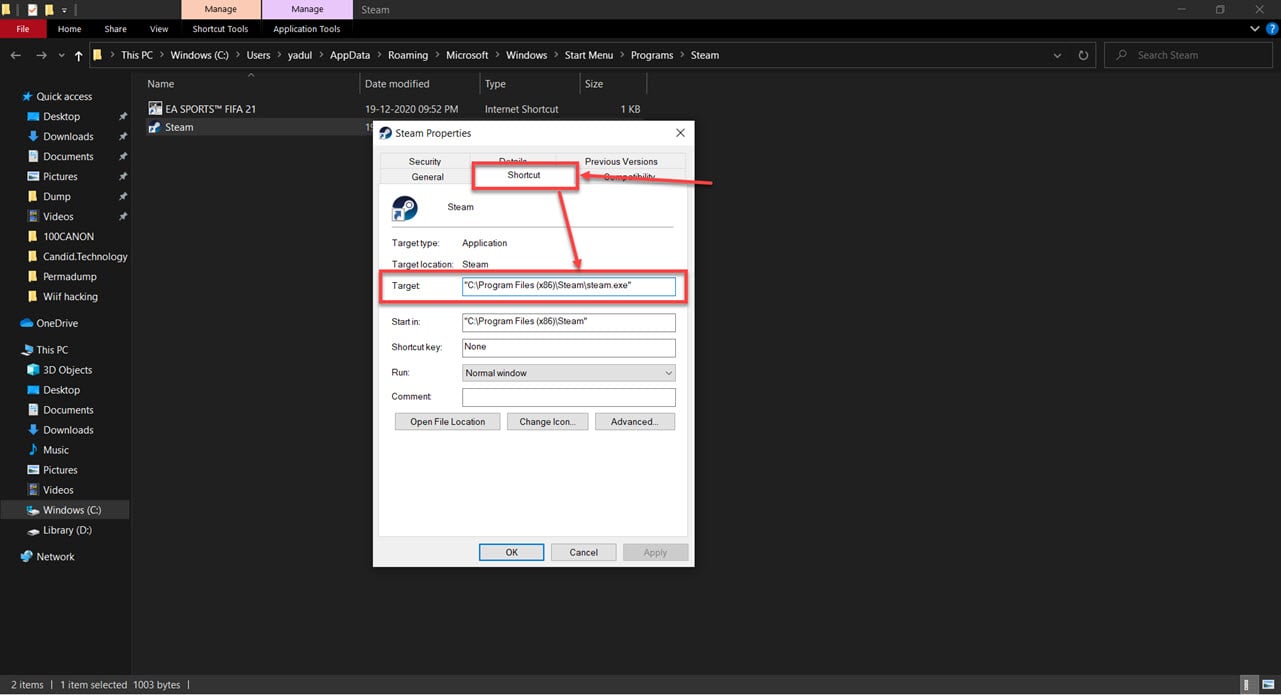Open the Permadump folder in sidebar
Image resolution: width=1281 pixels, height=695 pixels.
[x=70, y=277]
